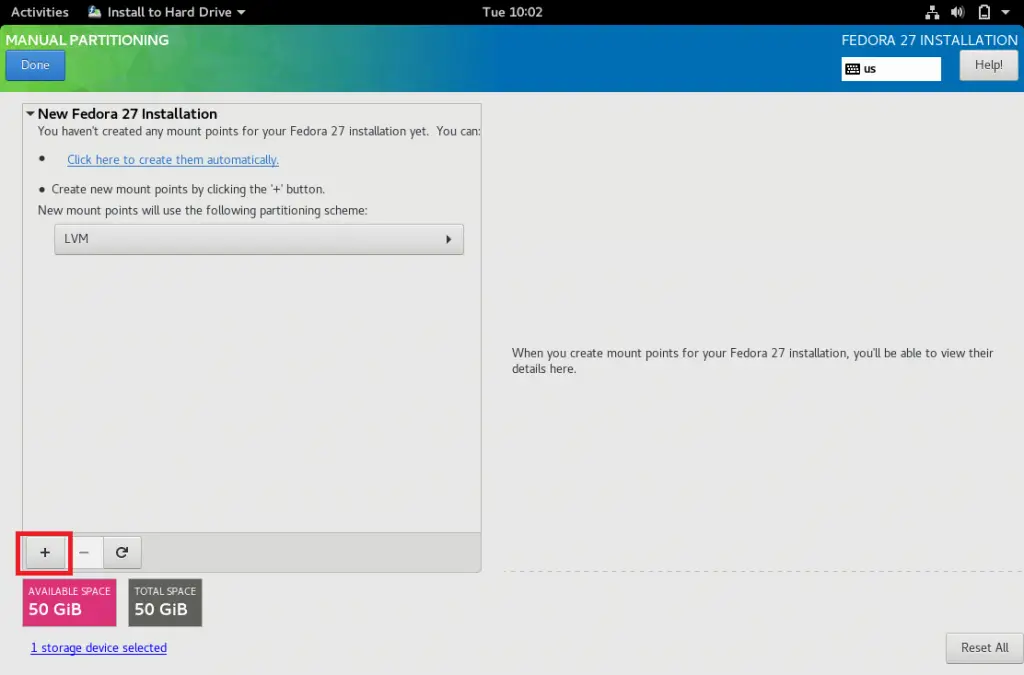Click the keyboard layout icon

(852, 69)
